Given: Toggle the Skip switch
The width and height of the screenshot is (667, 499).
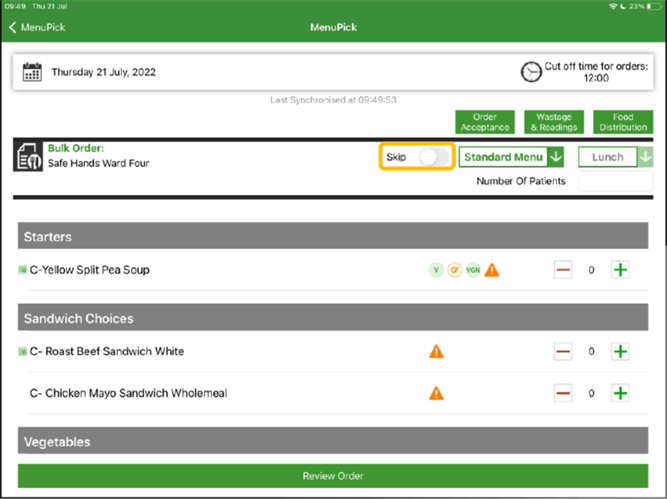Looking at the screenshot, I should (x=433, y=157).
